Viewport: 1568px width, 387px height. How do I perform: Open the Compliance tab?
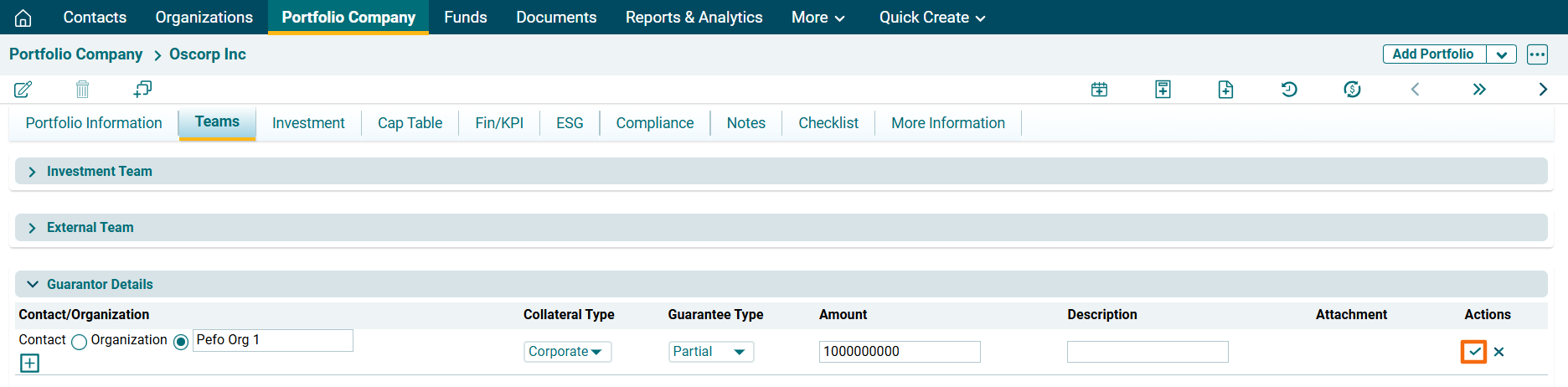point(654,123)
